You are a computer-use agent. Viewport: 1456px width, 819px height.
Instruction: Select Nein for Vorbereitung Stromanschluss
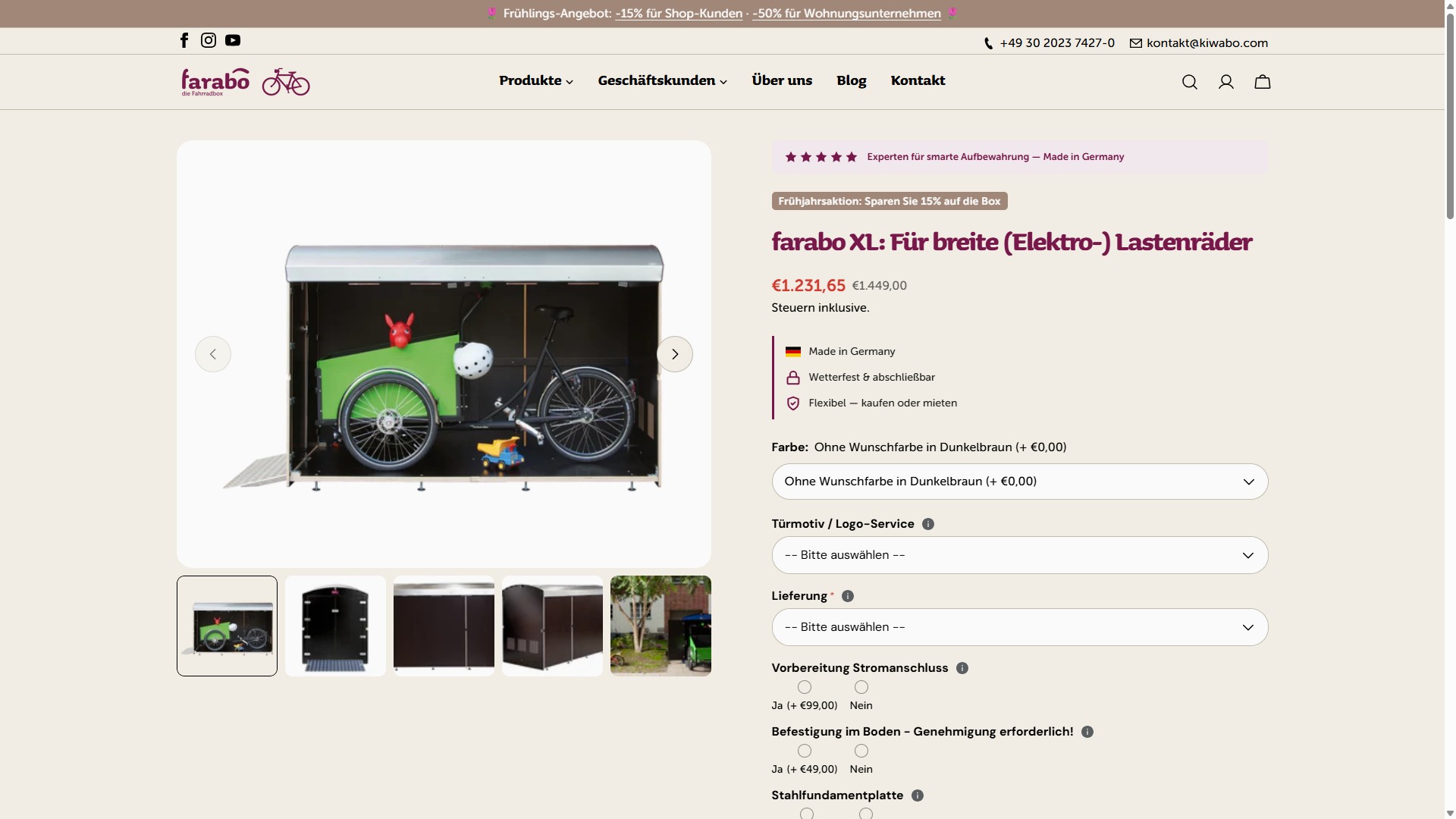coord(861,687)
